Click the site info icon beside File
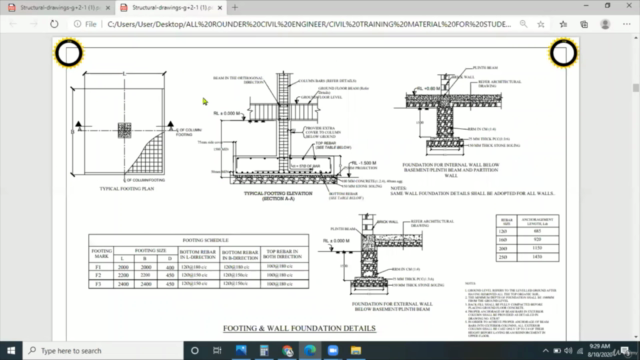This screenshot has height=360, width=640. coord(77,24)
